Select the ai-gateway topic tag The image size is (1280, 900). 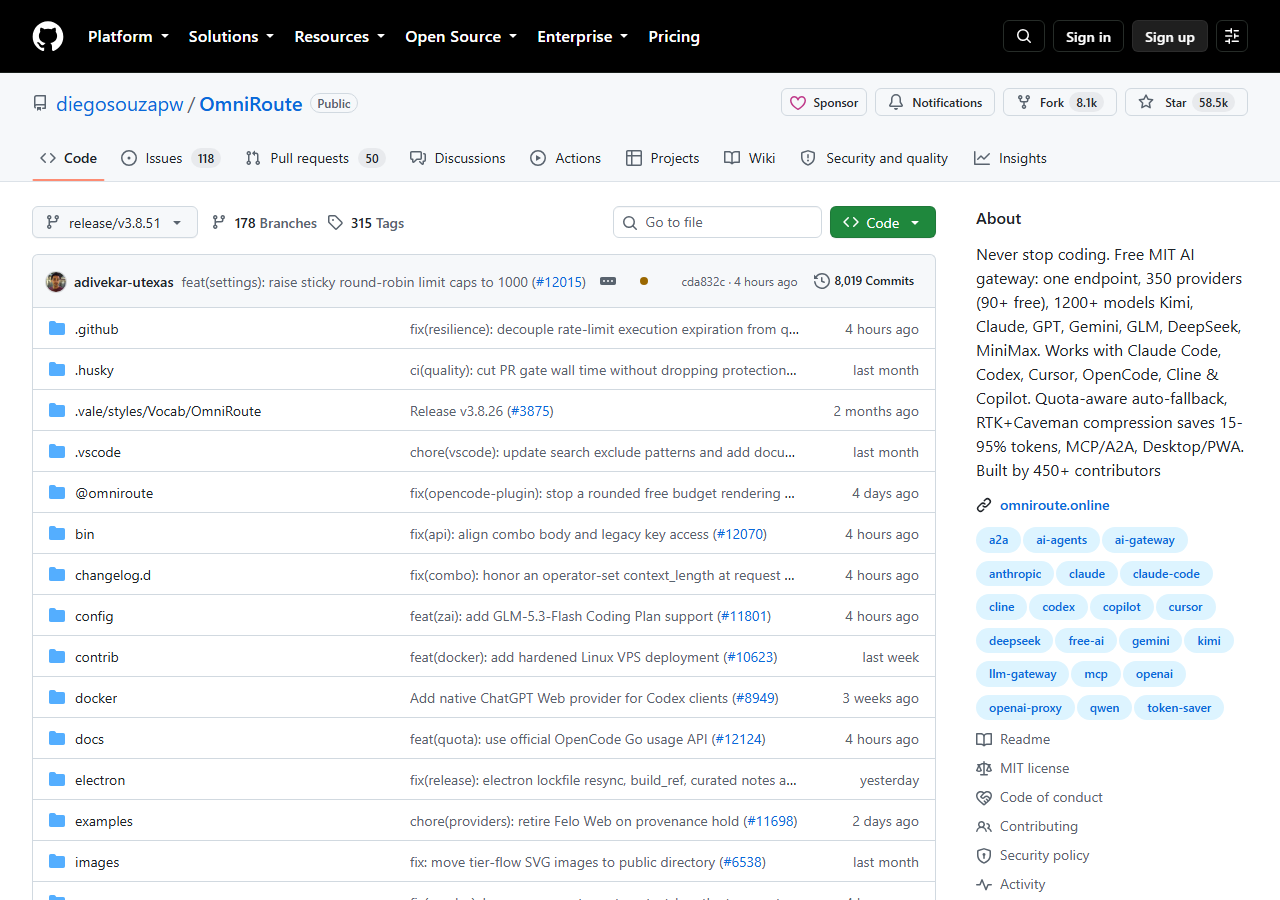point(1145,540)
